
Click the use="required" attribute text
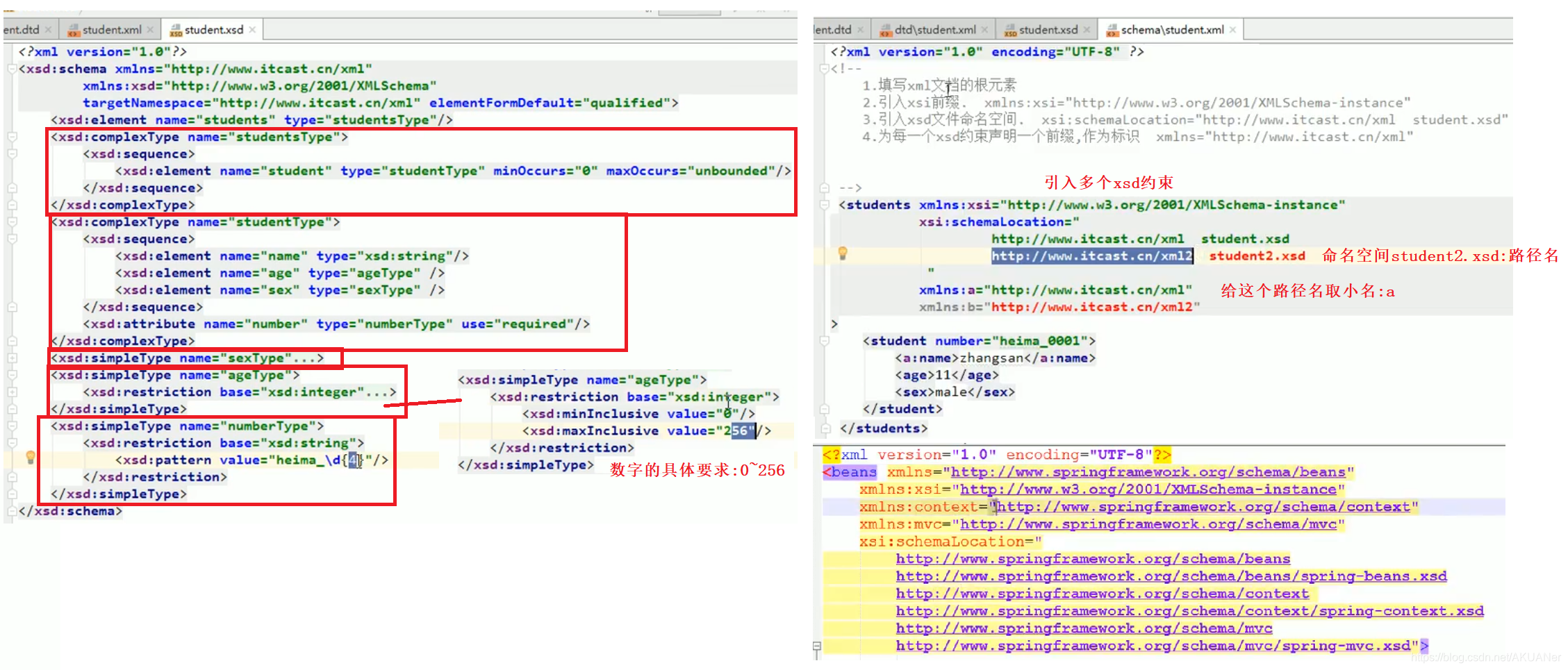(x=518, y=324)
